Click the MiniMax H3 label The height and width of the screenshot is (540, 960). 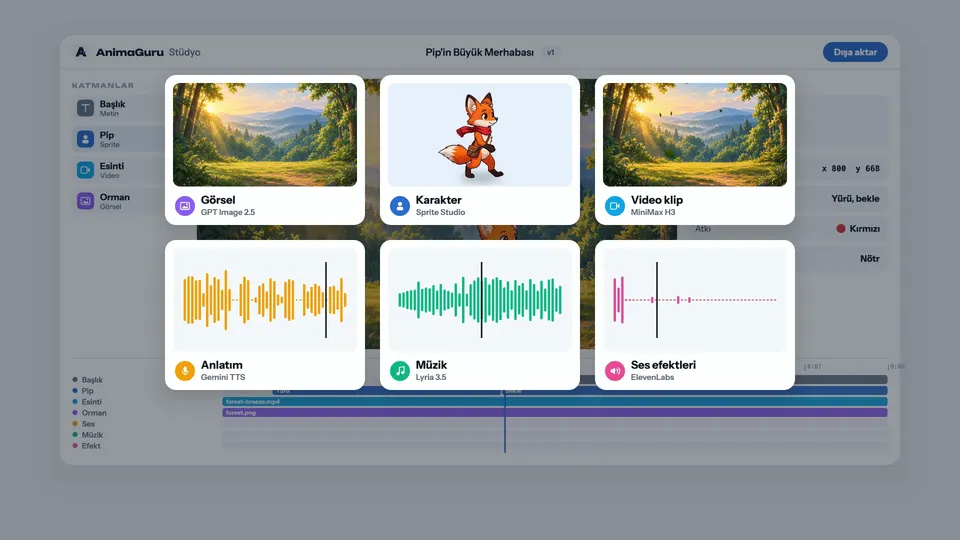point(653,212)
